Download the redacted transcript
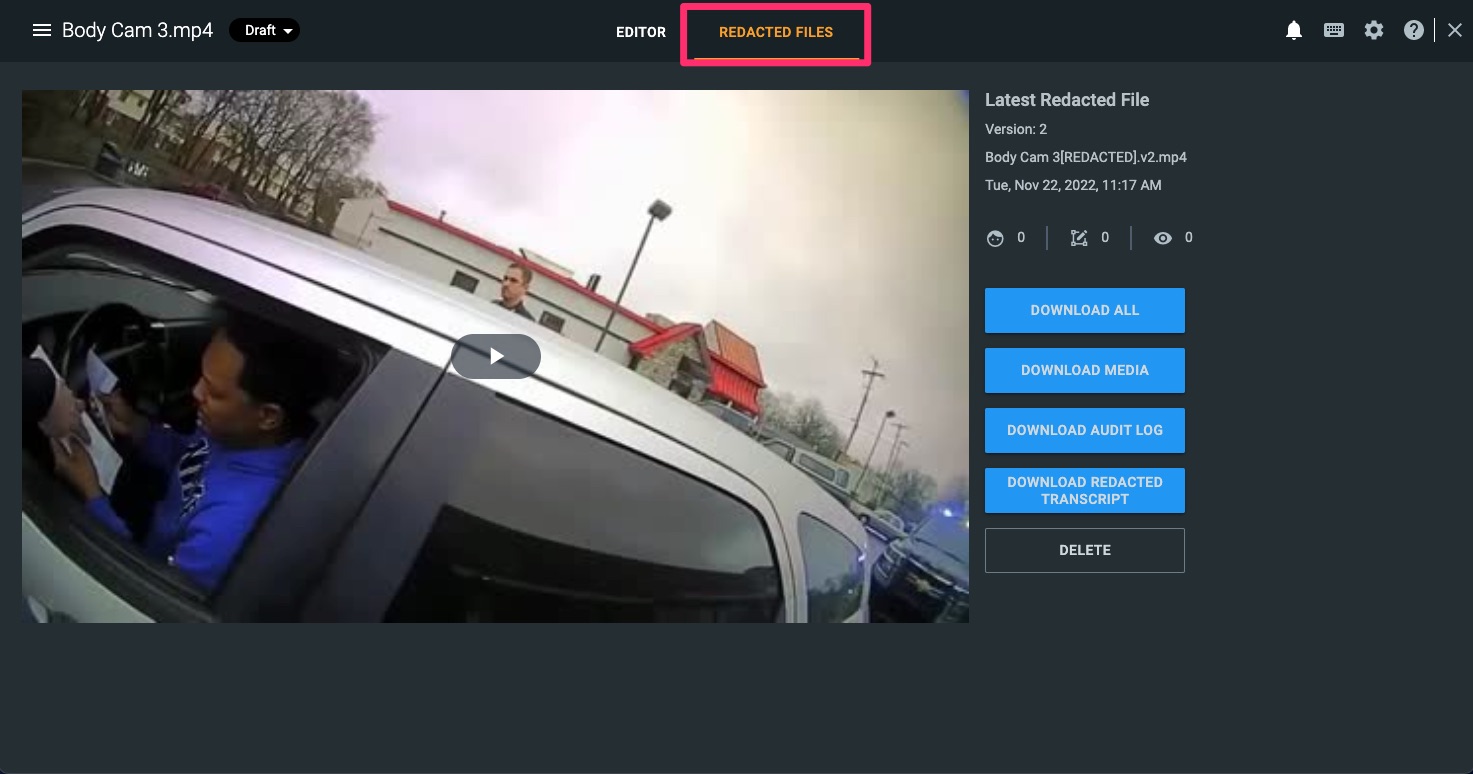The image size is (1473, 774). [x=1085, y=490]
